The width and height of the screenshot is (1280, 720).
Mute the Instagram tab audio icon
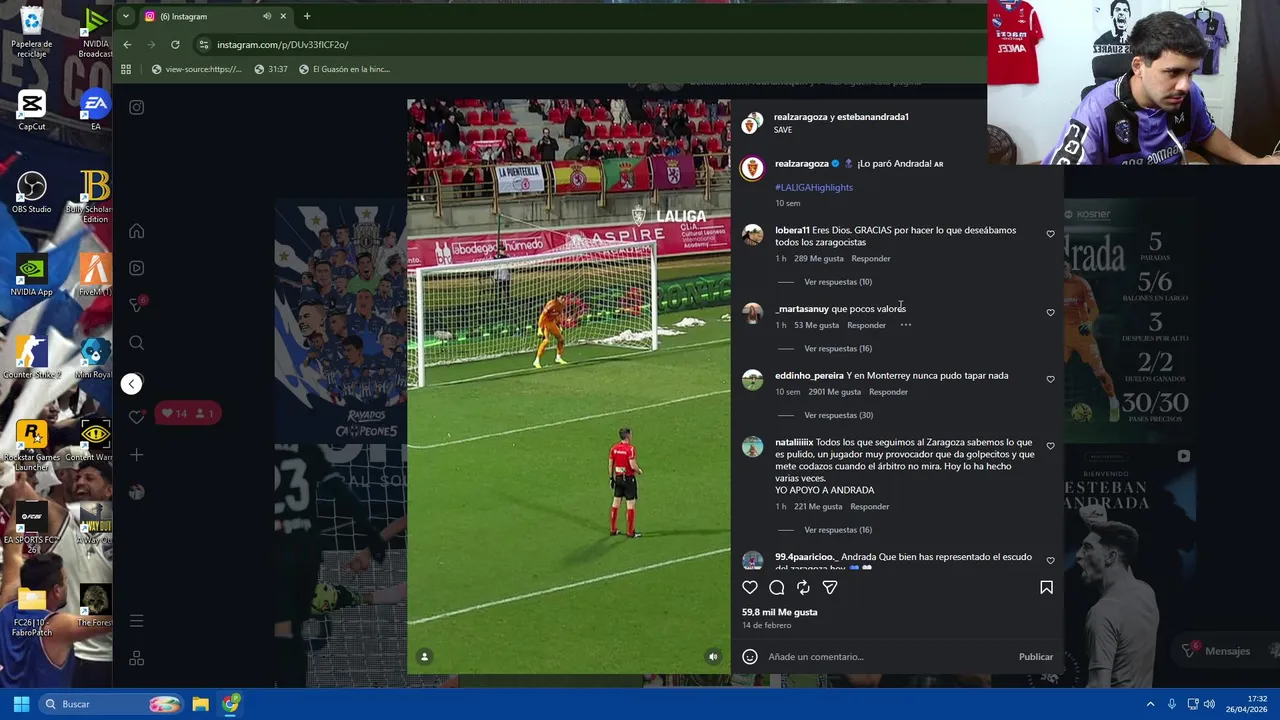point(267,16)
